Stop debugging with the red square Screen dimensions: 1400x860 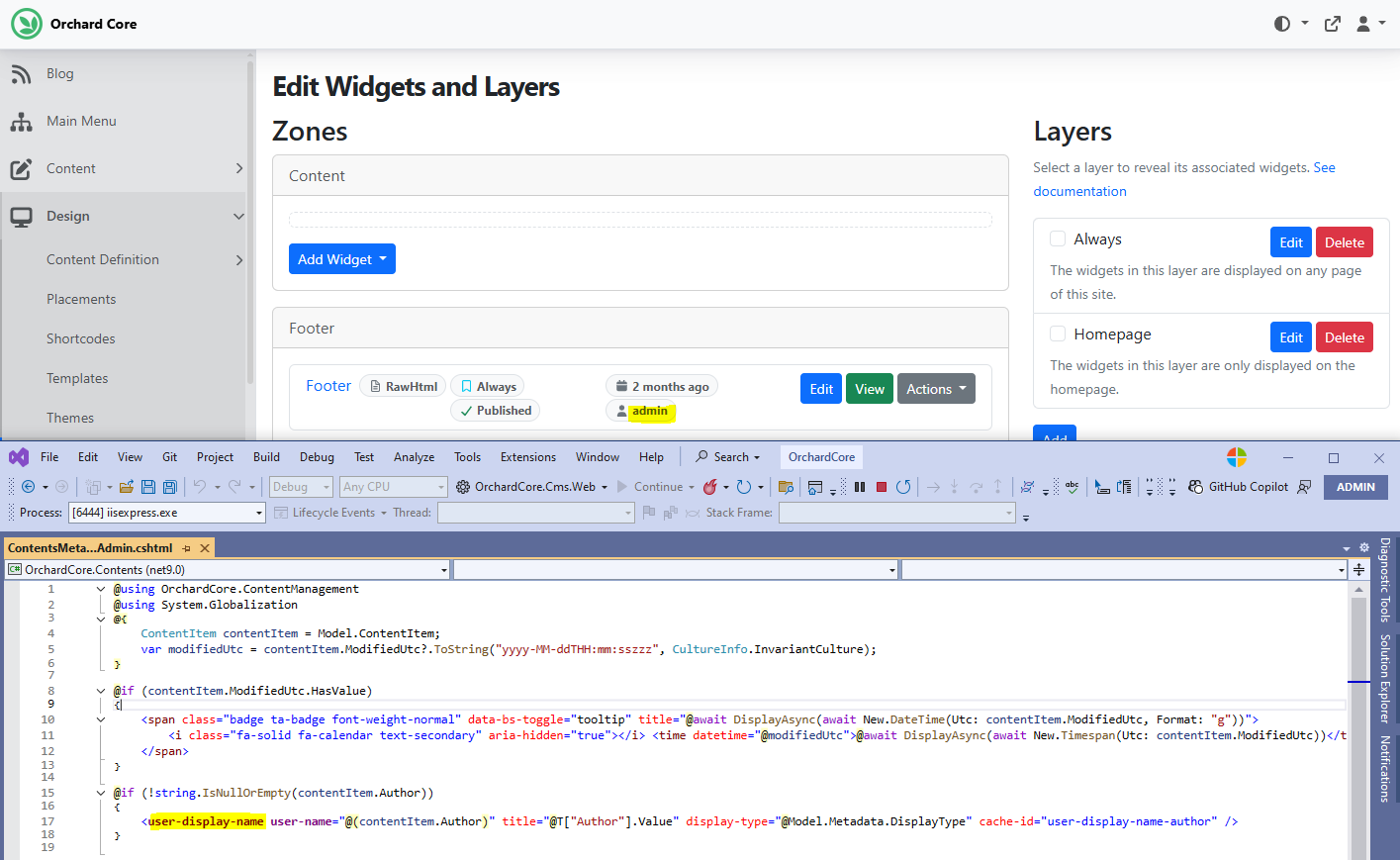[x=882, y=487]
